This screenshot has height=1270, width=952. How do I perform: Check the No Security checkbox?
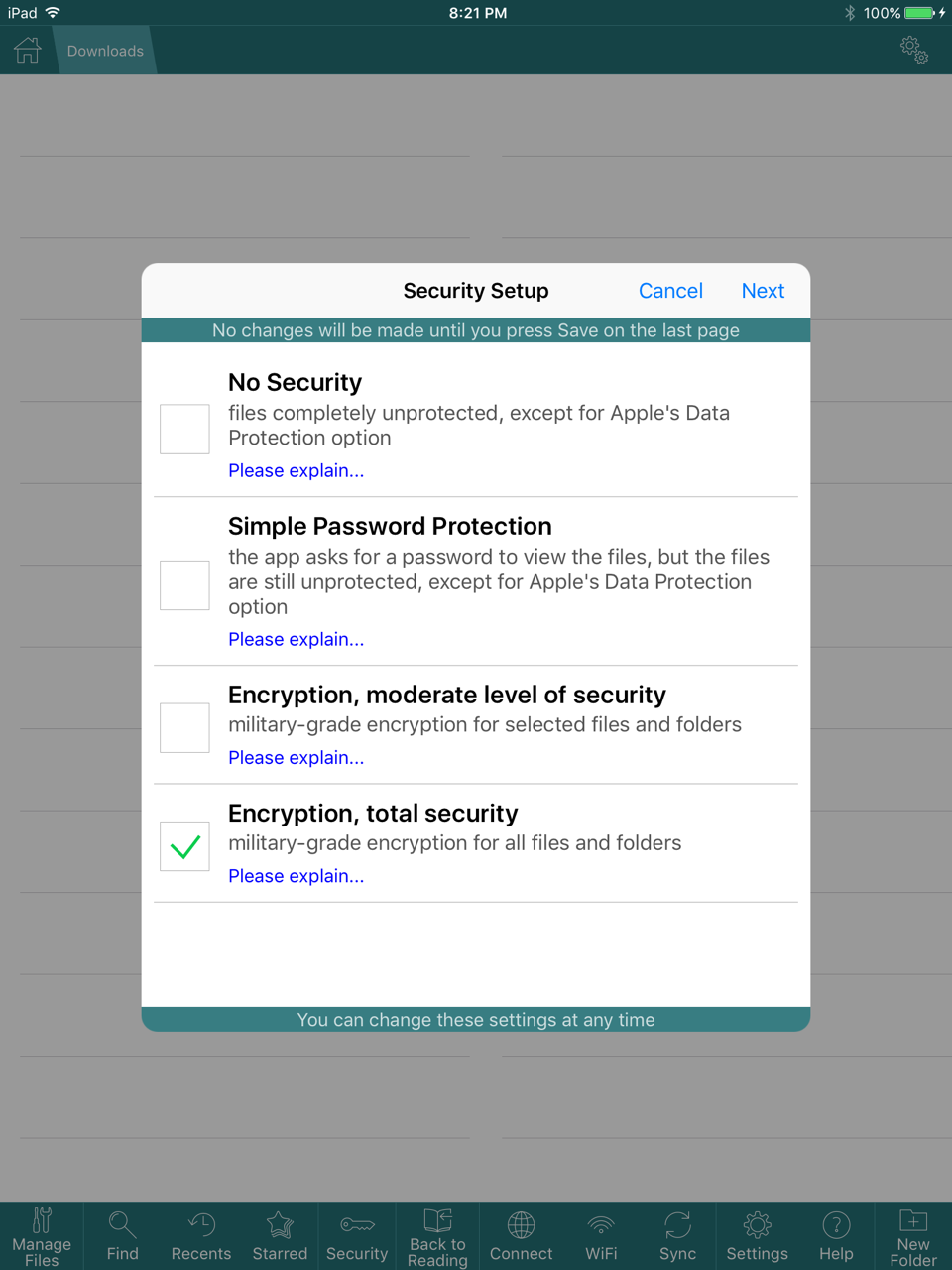click(184, 429)
